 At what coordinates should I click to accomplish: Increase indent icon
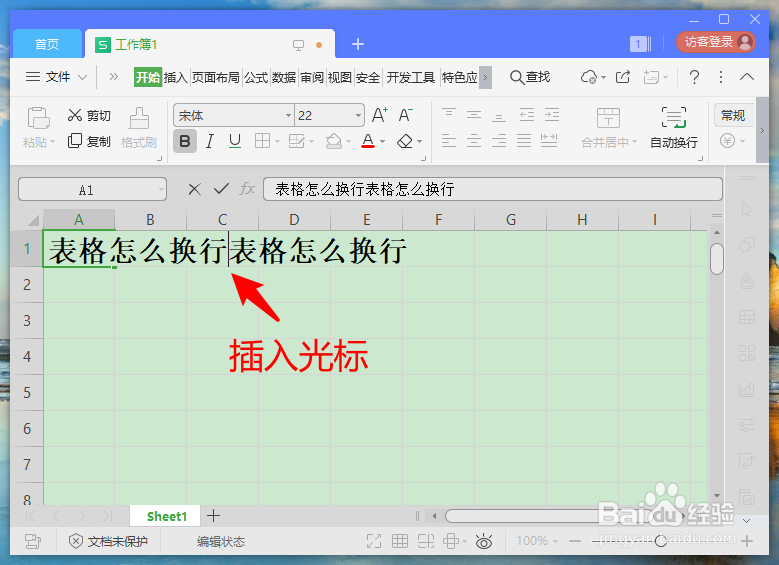click(x=551, y=115)
